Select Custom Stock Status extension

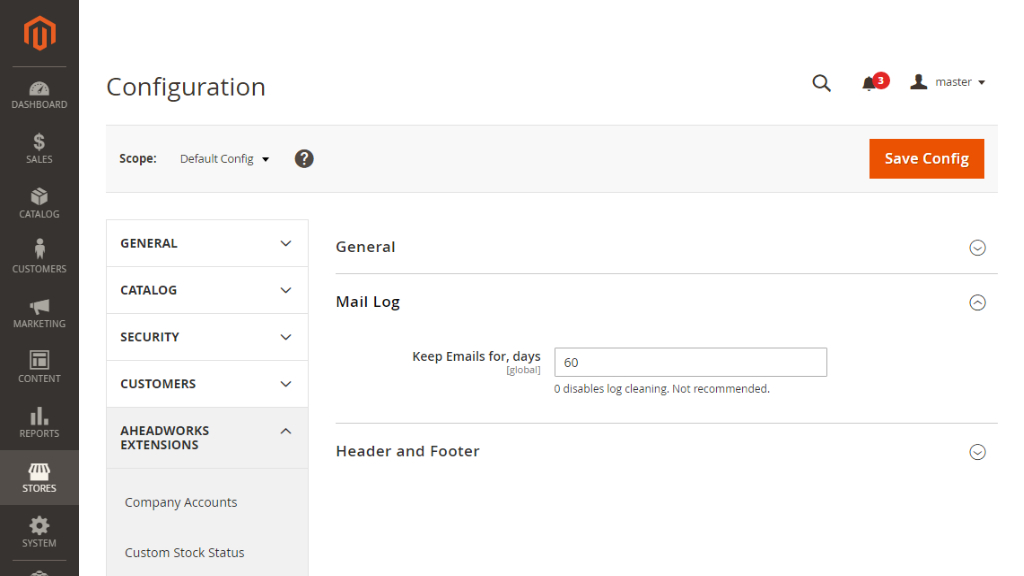click(x=184, y=552)
